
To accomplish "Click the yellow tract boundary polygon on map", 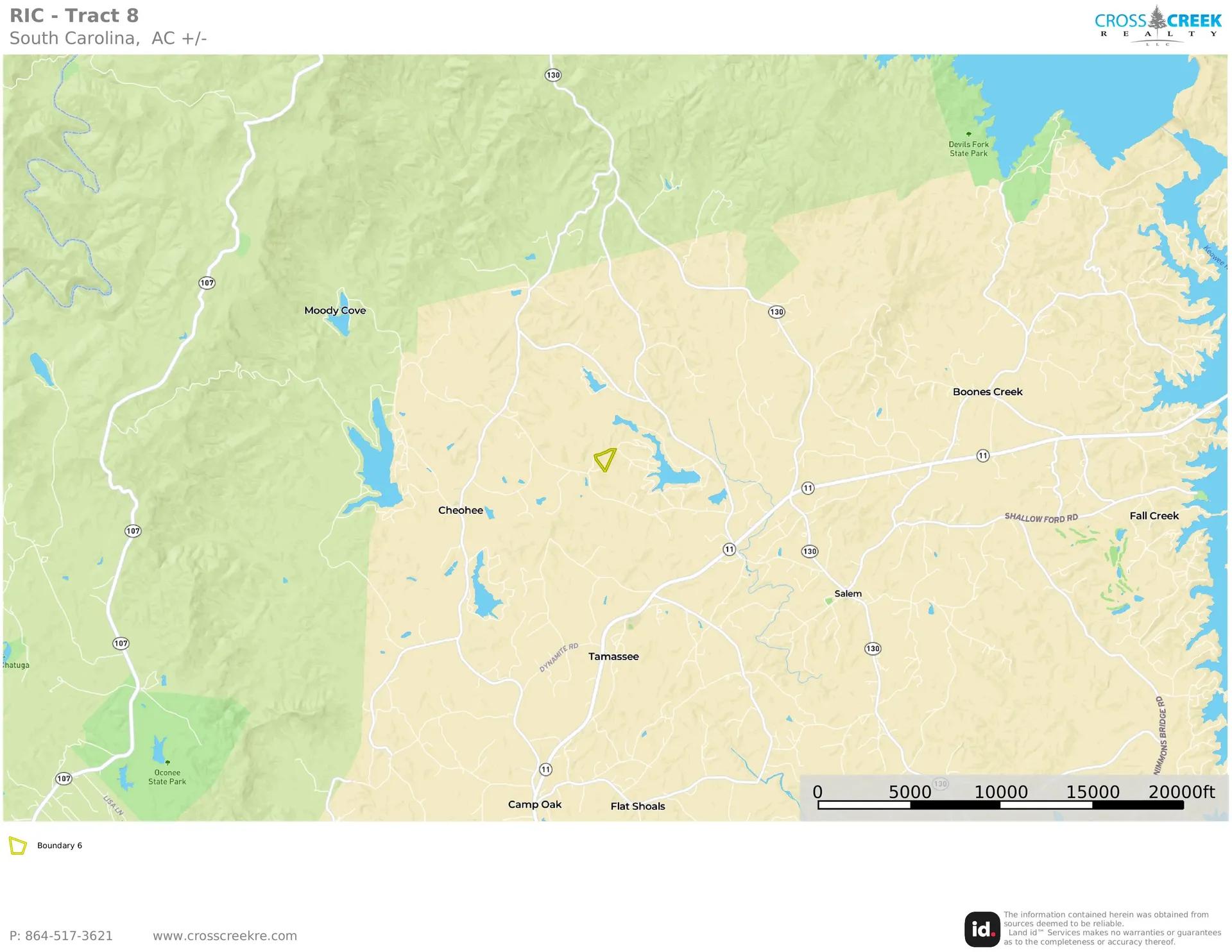I will tap(604, 459).
